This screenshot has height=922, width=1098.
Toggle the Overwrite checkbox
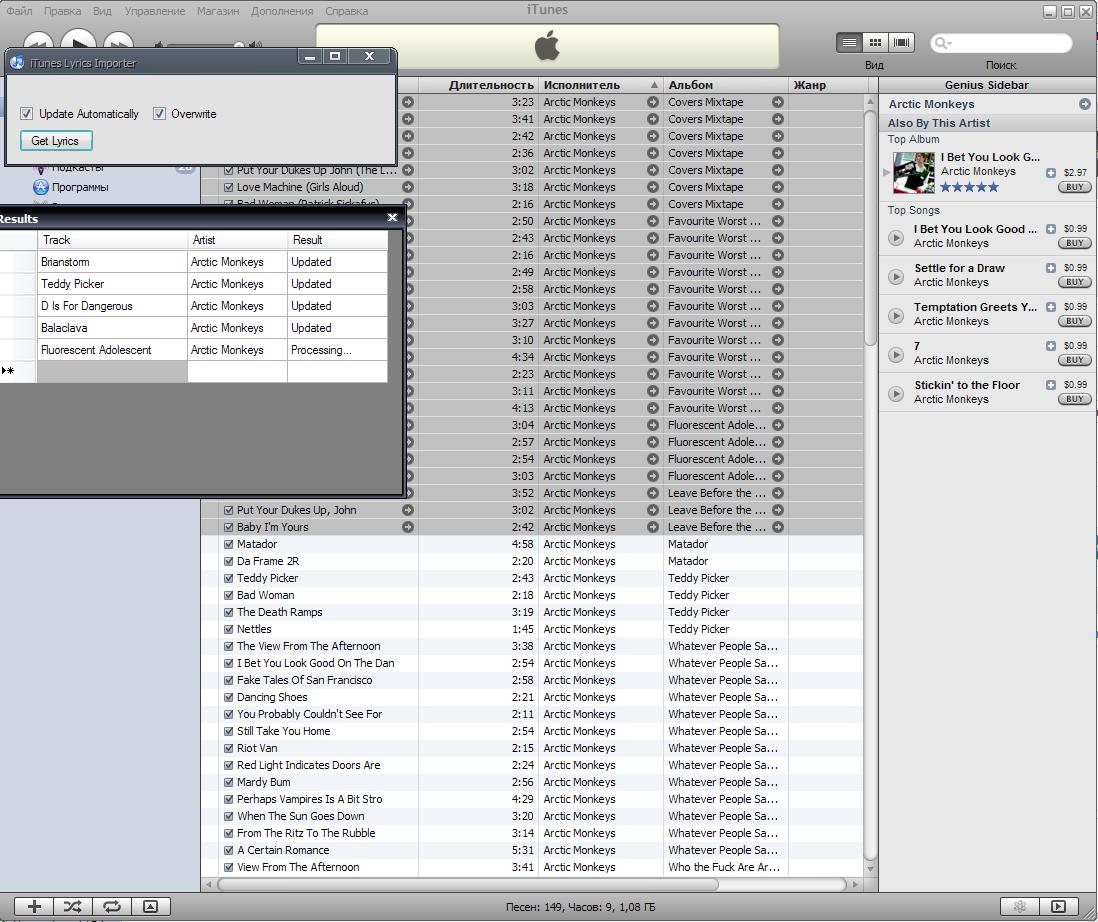click(x=159, y=114)
